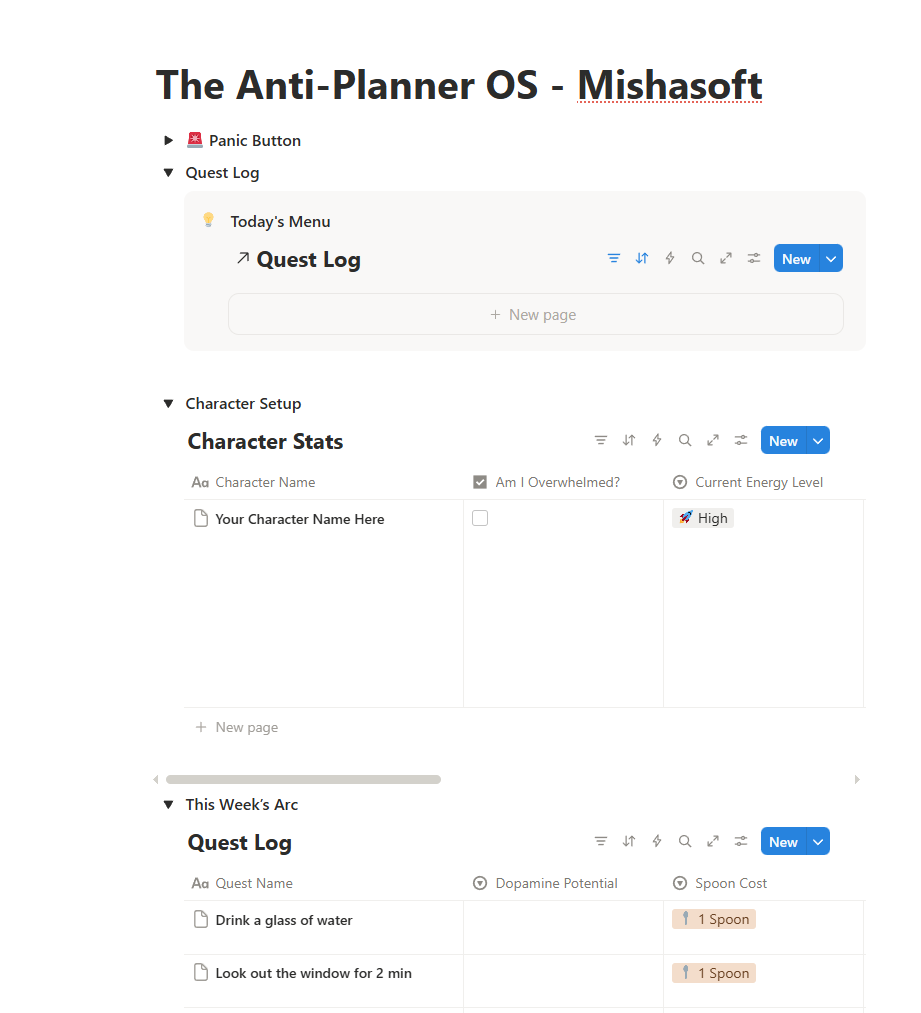Collapse the Character Setup toggle
The image size is (921, 1013).
tap(169, 404)
